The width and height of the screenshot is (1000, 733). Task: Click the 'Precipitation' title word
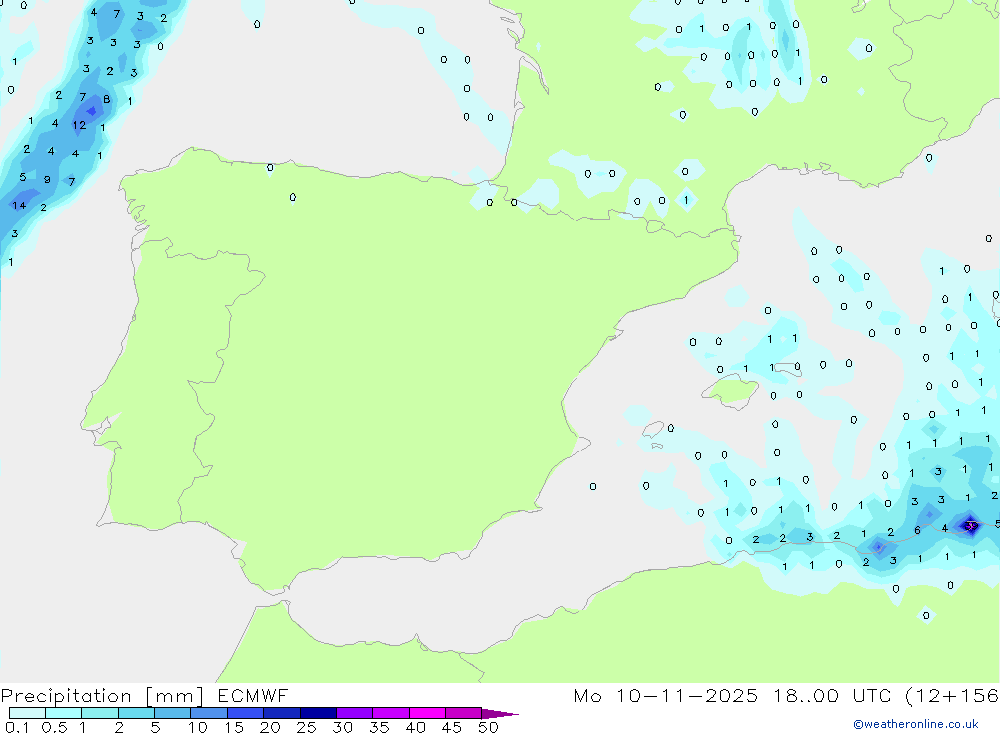click(66, 695)
